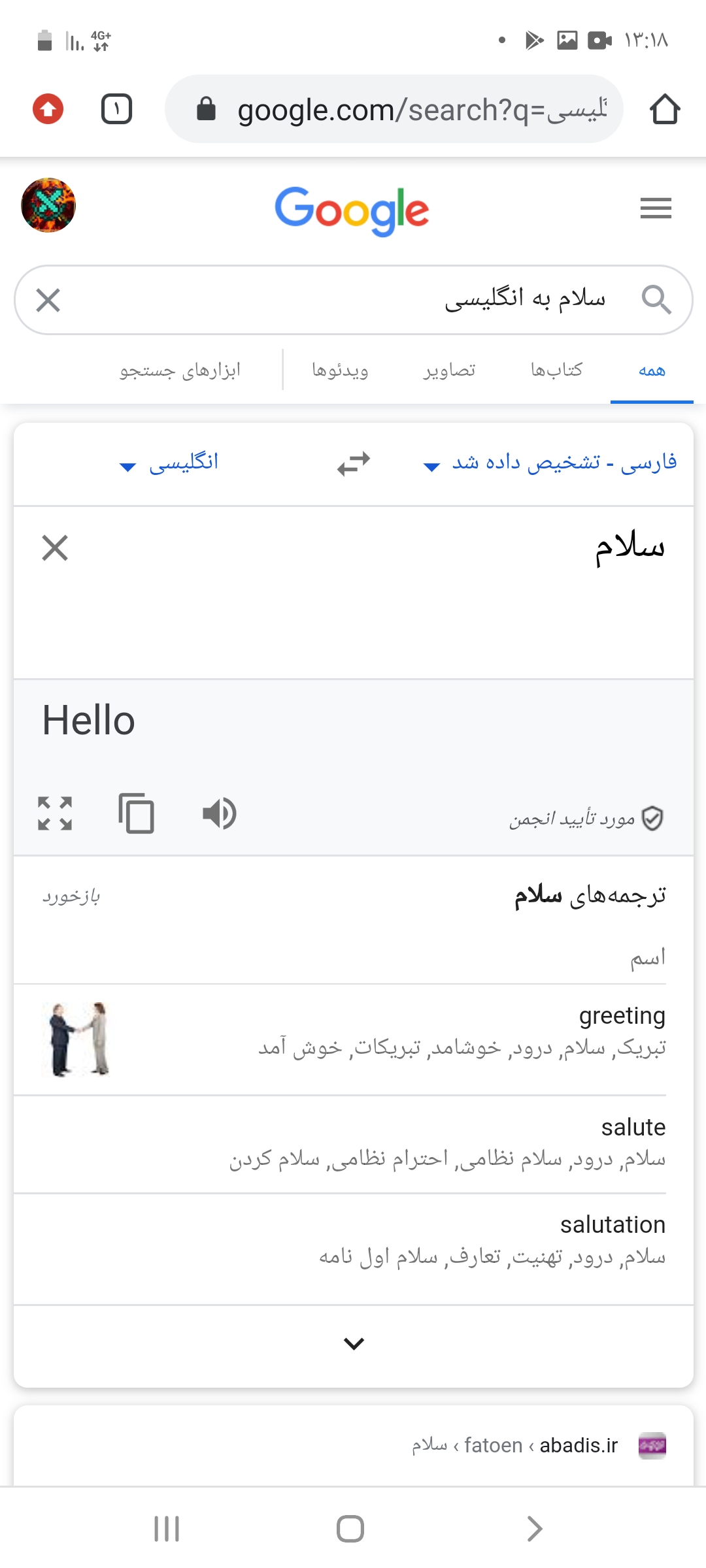Tap the magnifier search icon
Screen dimensions: 706x1568
click(656, 300)
